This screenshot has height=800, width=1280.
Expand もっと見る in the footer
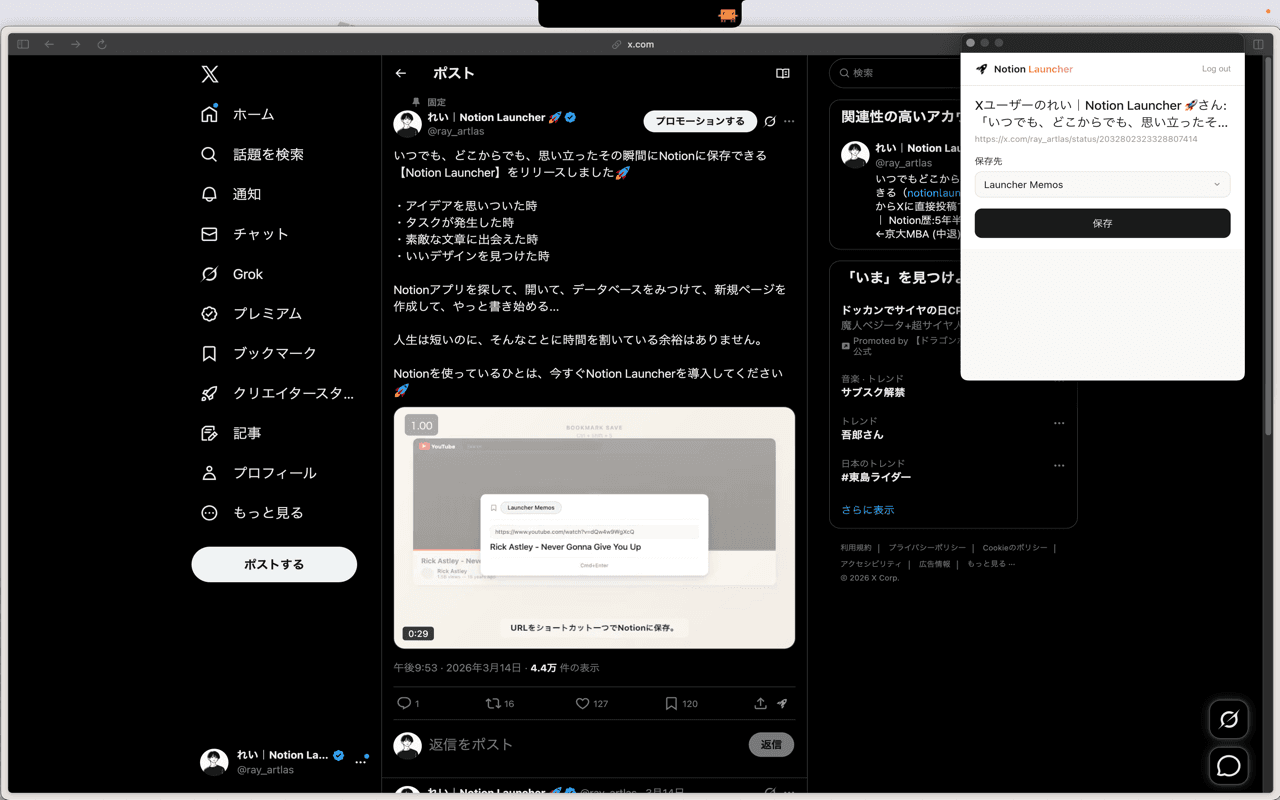[x=991, y=564]
